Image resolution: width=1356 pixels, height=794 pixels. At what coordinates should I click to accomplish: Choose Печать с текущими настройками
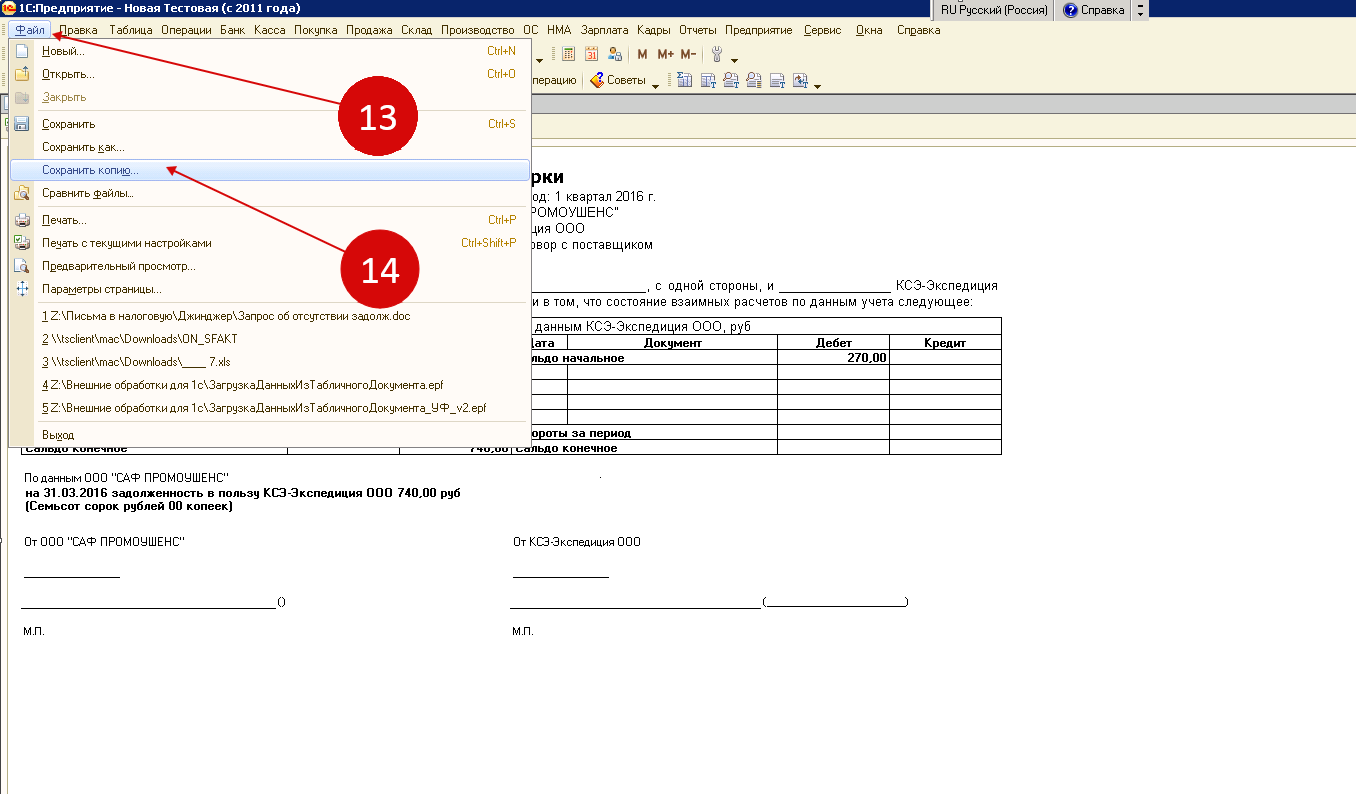(269, 243)
